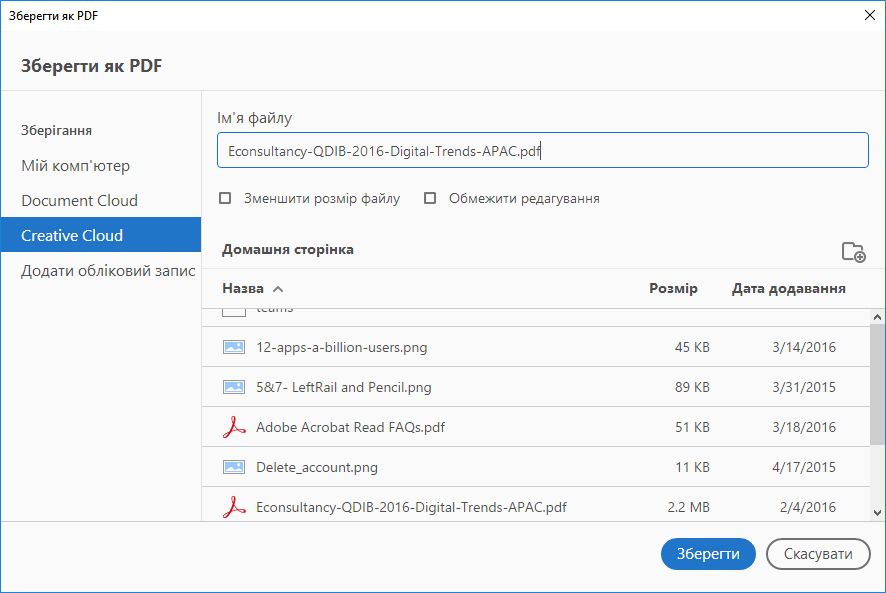
Task: Sort files by Дата додавання column
Action: (x=788, y=288)
